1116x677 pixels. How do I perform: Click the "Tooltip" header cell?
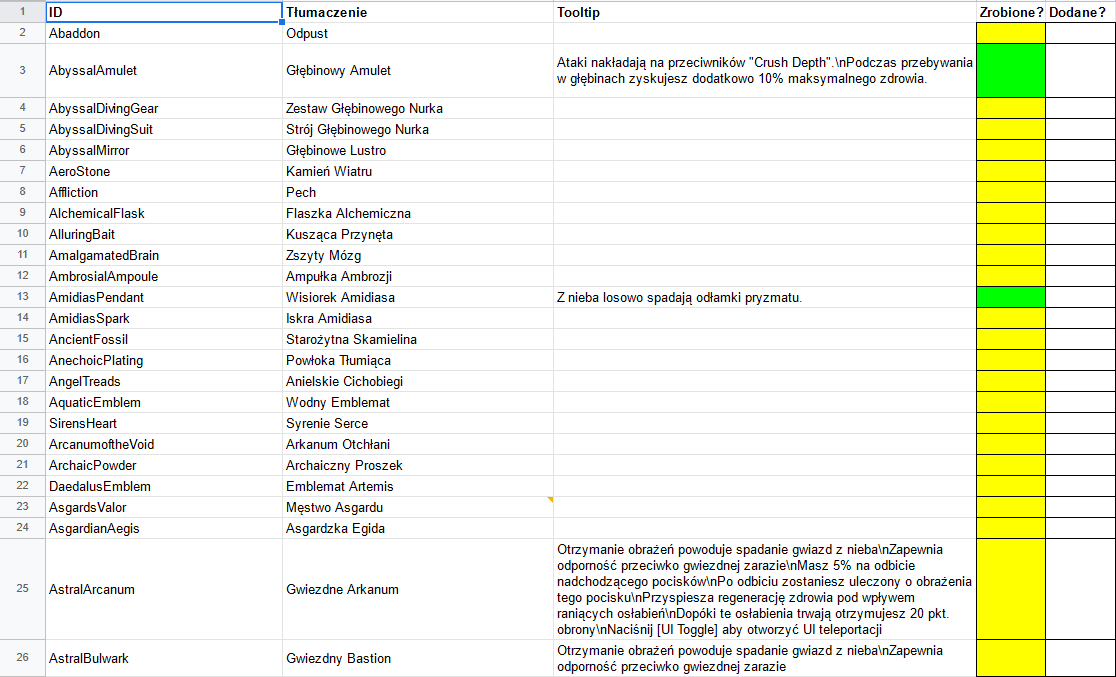click(764, 12)
